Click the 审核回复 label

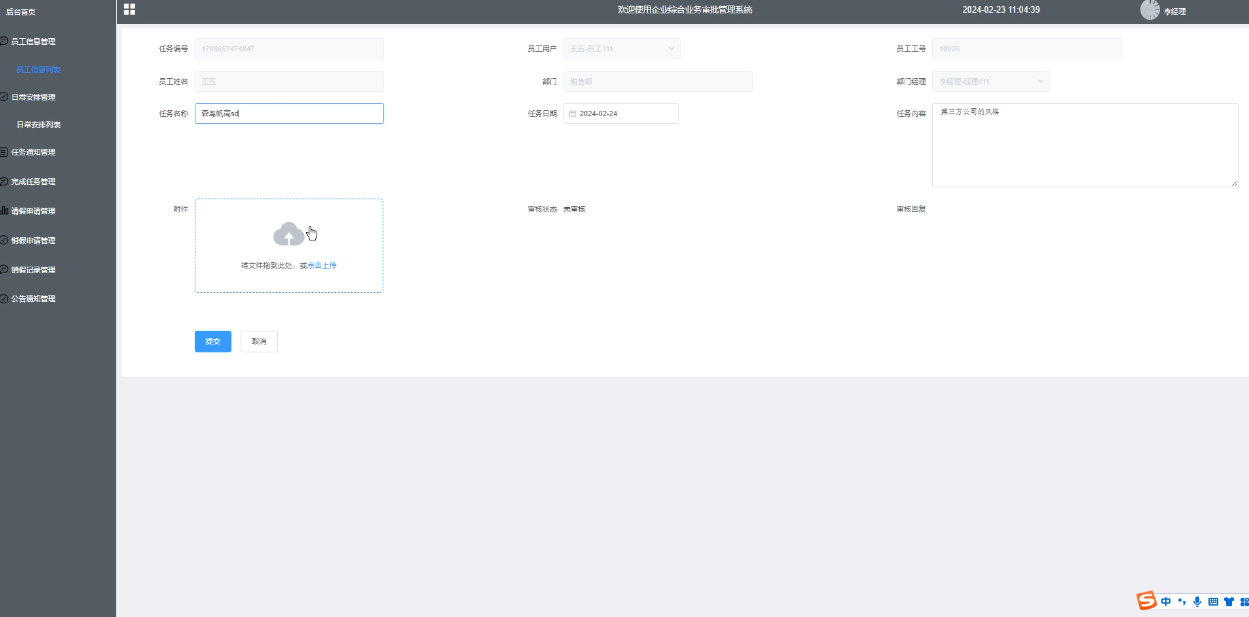(x=911, y=210)
